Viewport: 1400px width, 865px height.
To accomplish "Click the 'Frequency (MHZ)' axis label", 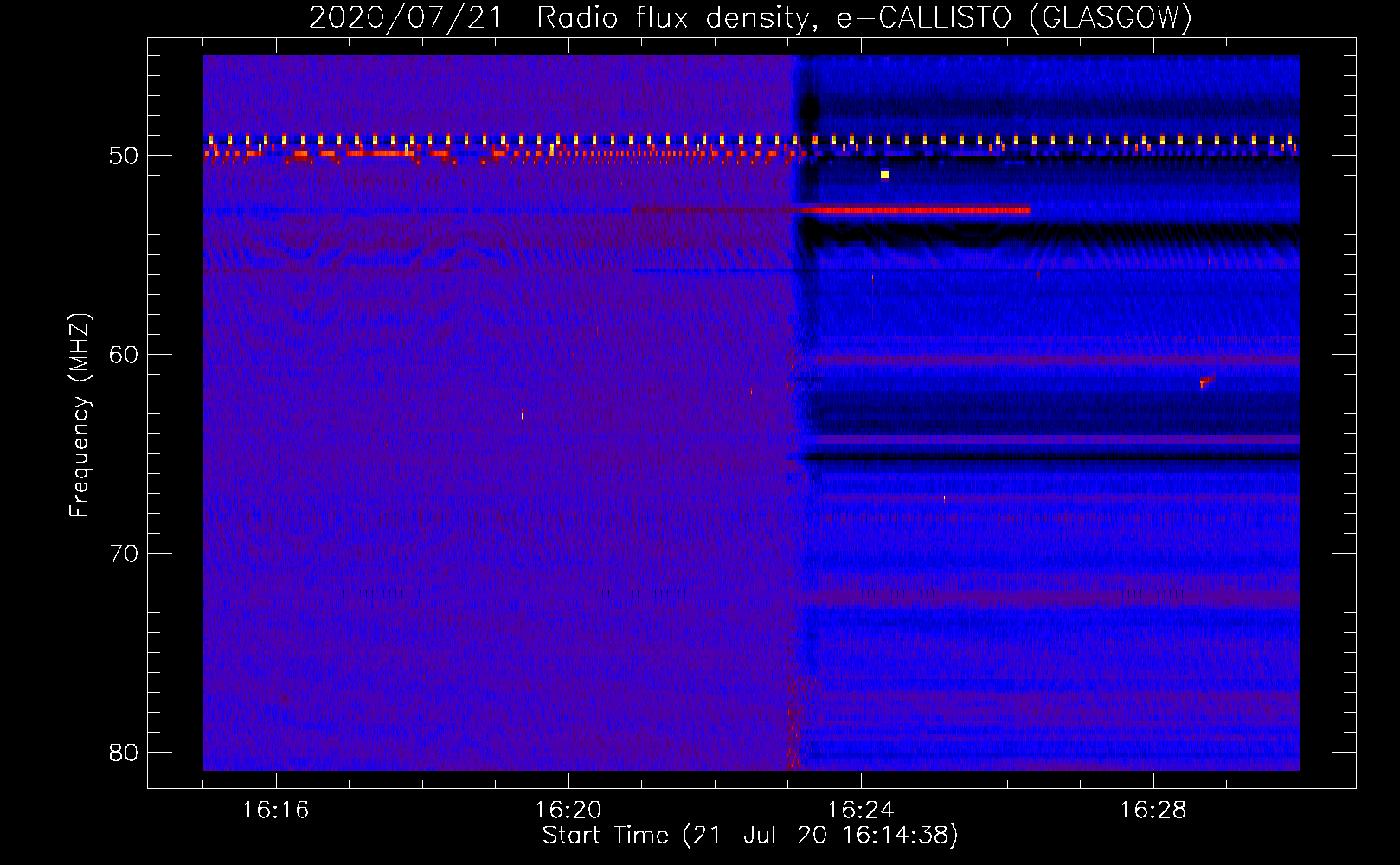I will pos(80,415).
